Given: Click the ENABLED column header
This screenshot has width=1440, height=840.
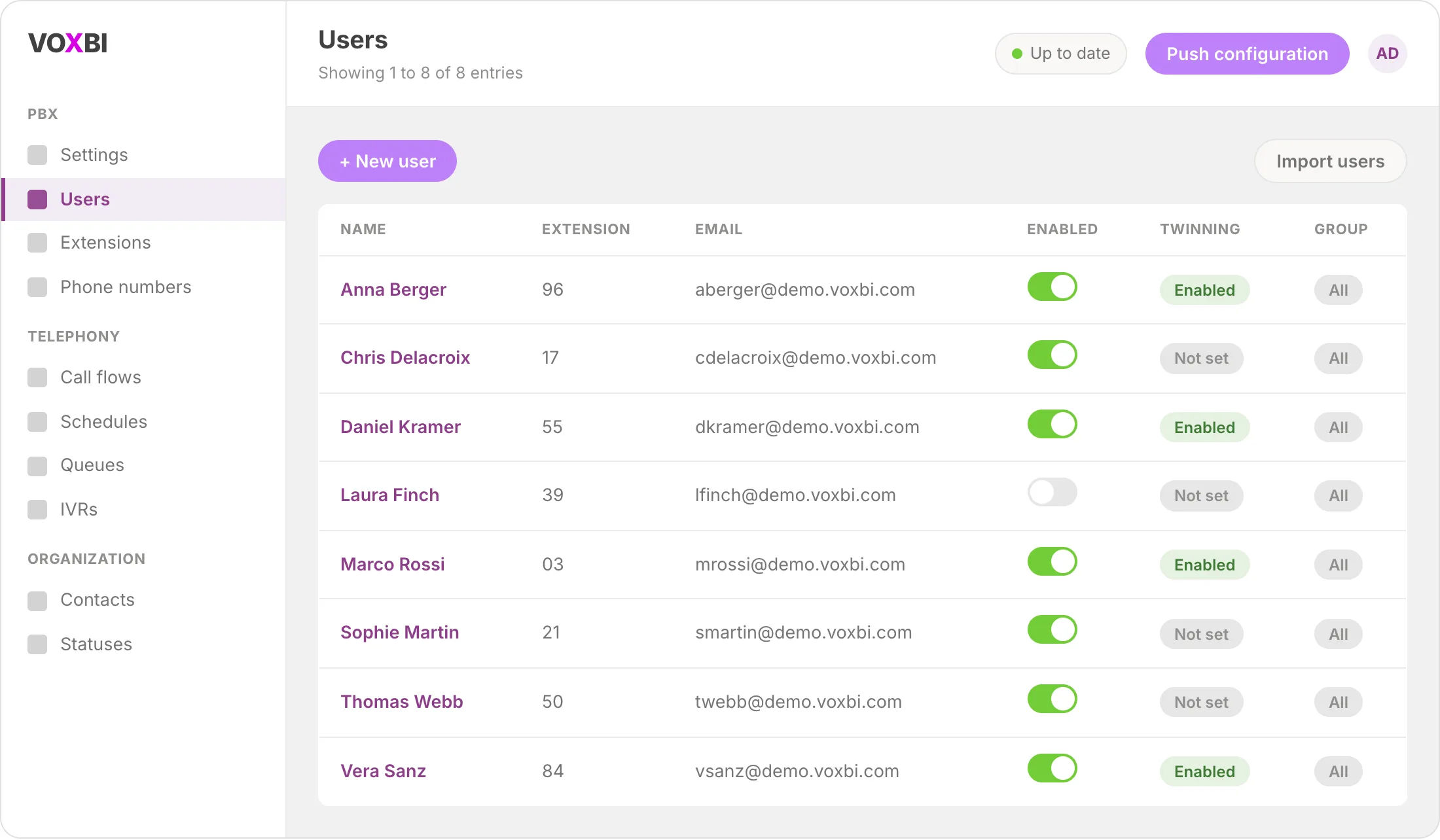Looking at the screenshot, I should 1062,230.
